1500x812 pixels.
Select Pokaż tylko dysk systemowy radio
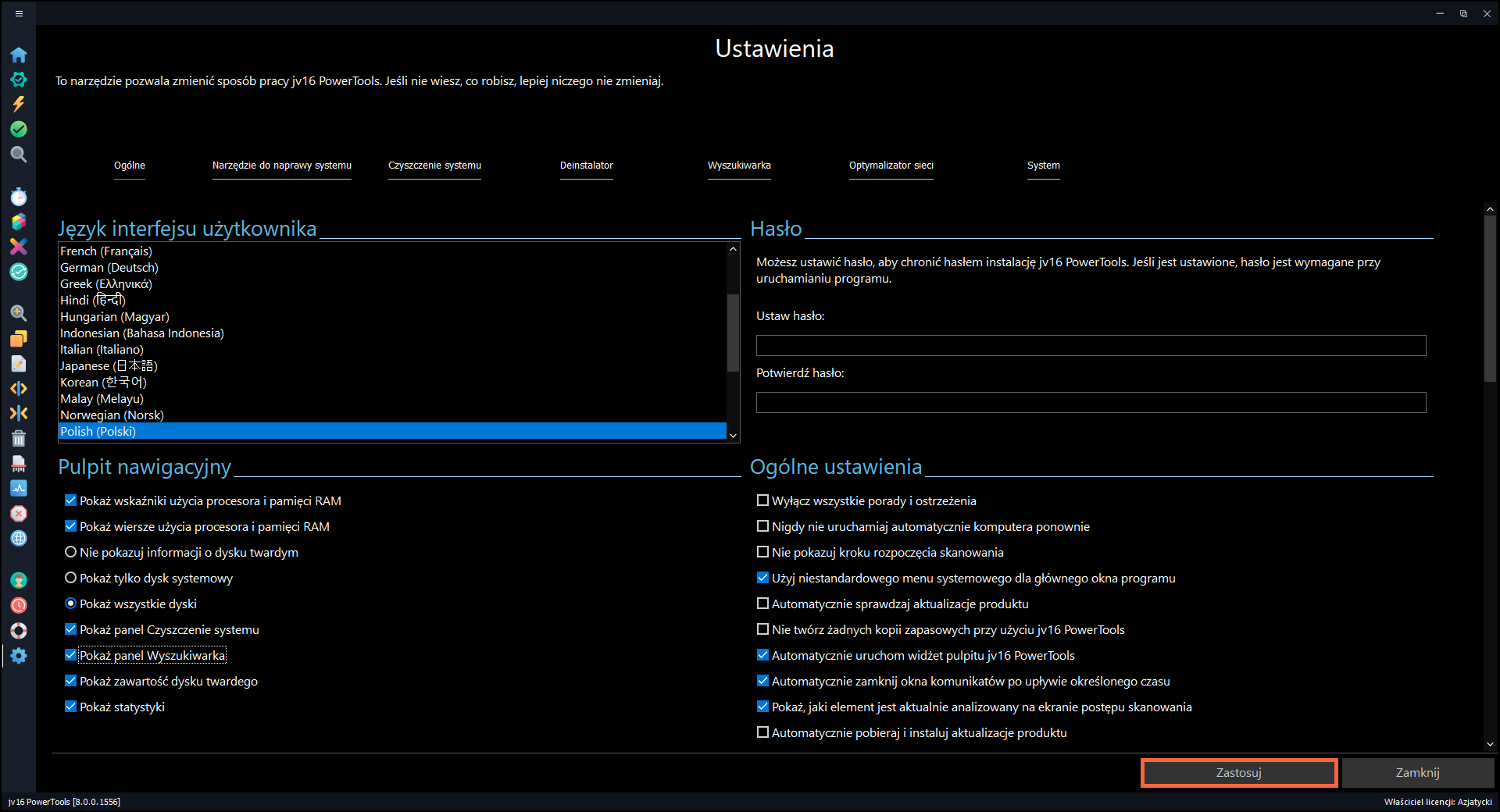click(x=70, y=578)
